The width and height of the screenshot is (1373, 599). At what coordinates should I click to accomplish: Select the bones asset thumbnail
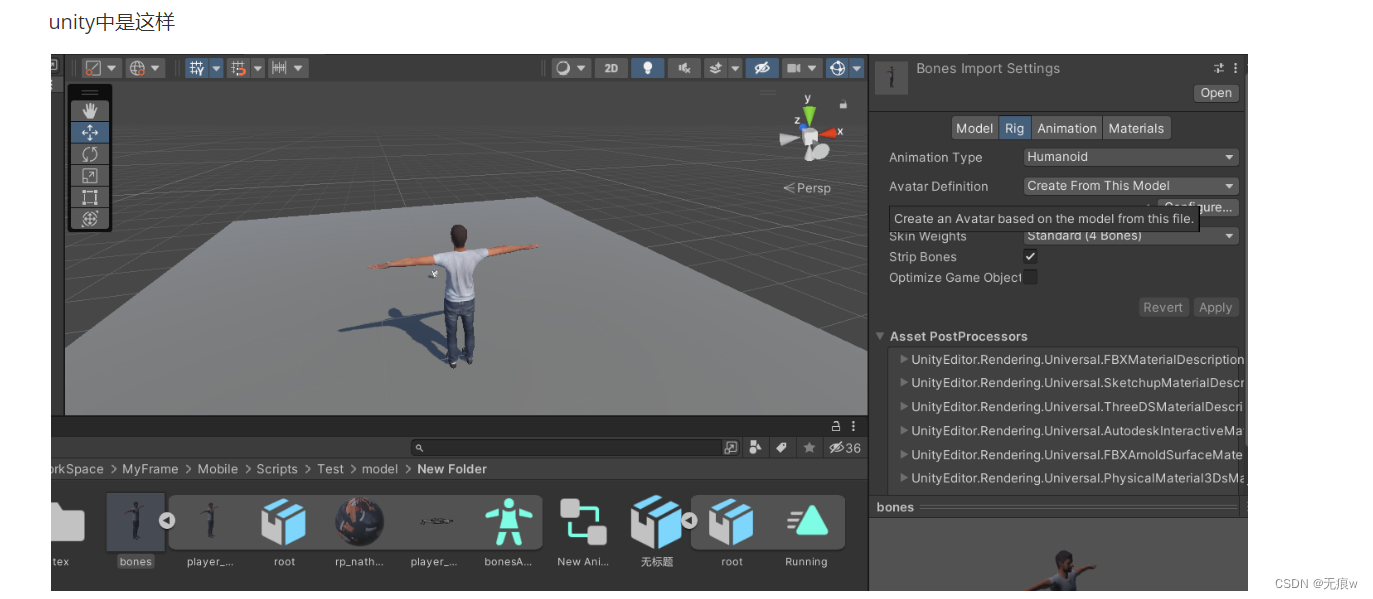pos(135,521)
